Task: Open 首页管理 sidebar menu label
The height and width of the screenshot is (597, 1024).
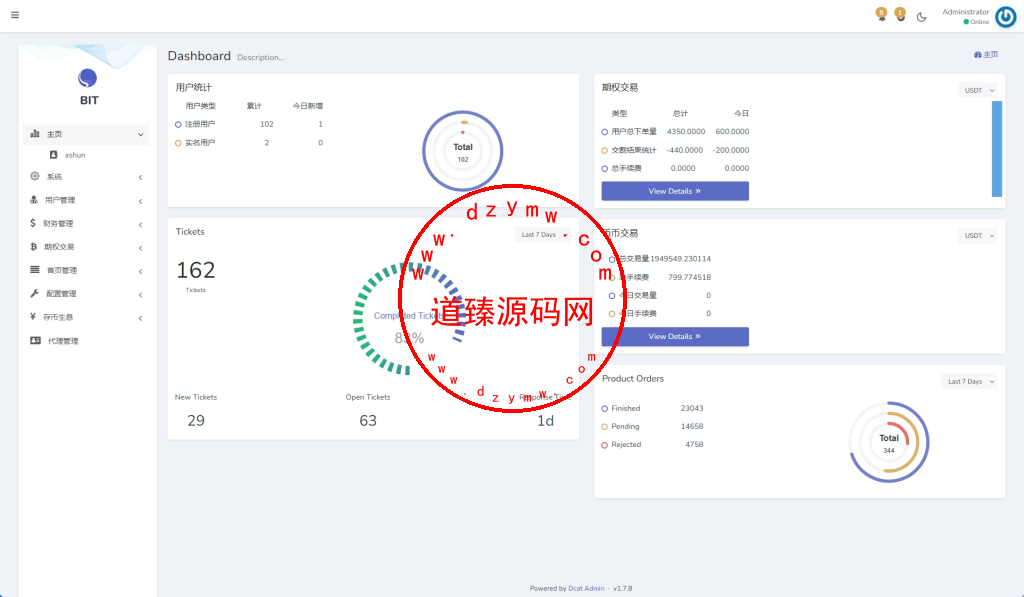Action: click(62, 270)
